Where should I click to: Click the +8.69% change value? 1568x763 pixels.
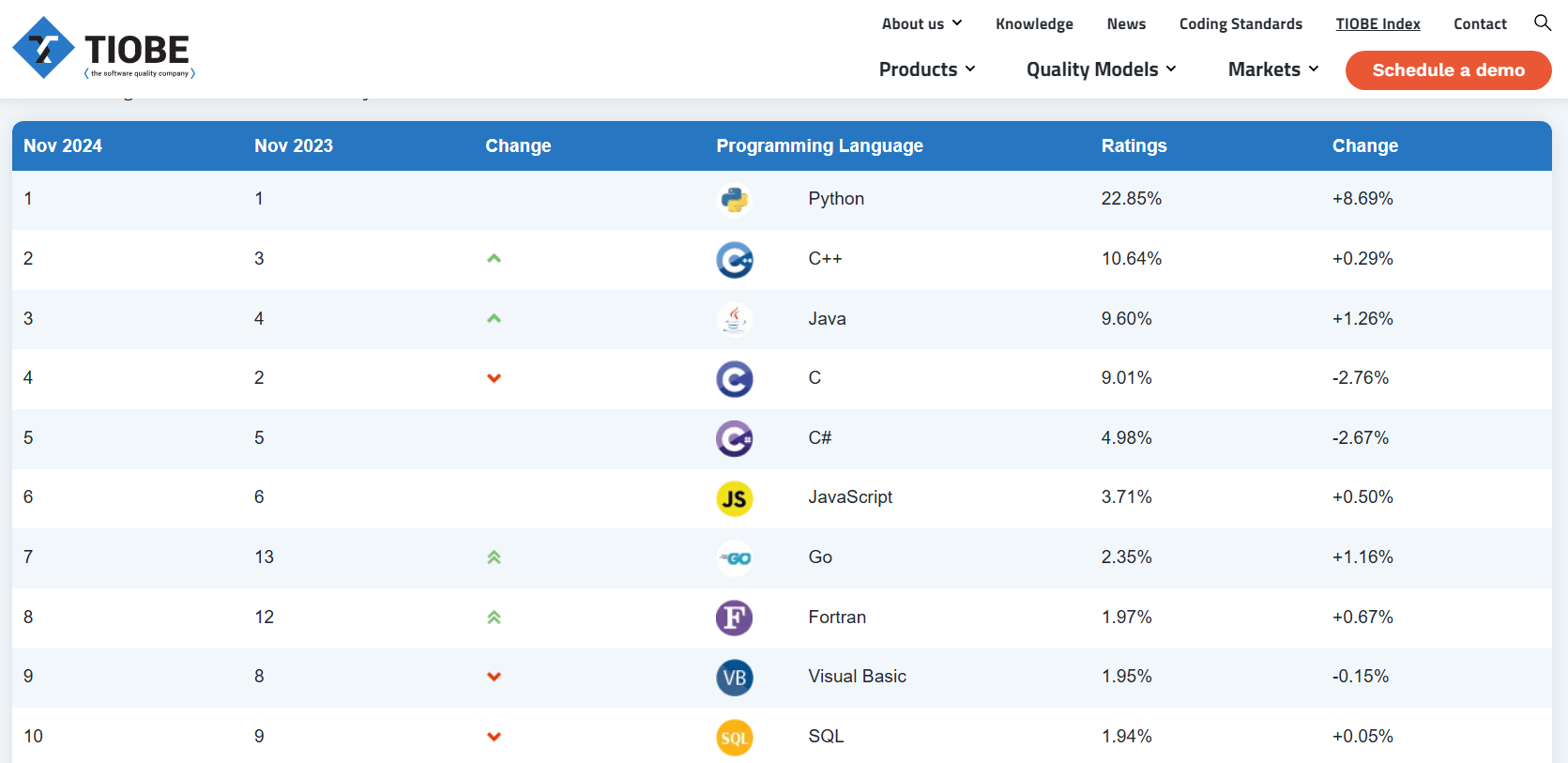click(1362, 198)
